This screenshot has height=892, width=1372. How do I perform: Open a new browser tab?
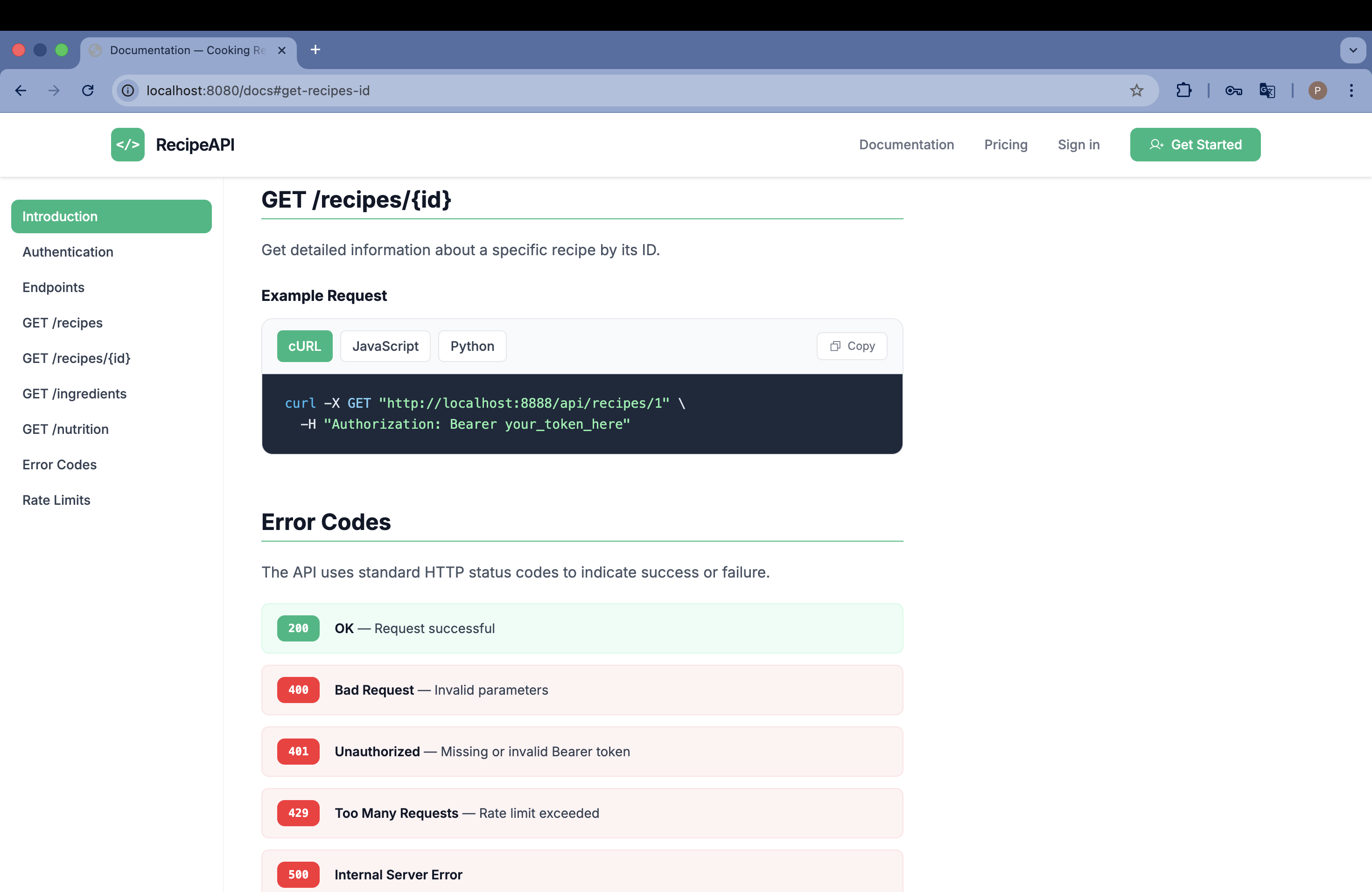[315, 50]
